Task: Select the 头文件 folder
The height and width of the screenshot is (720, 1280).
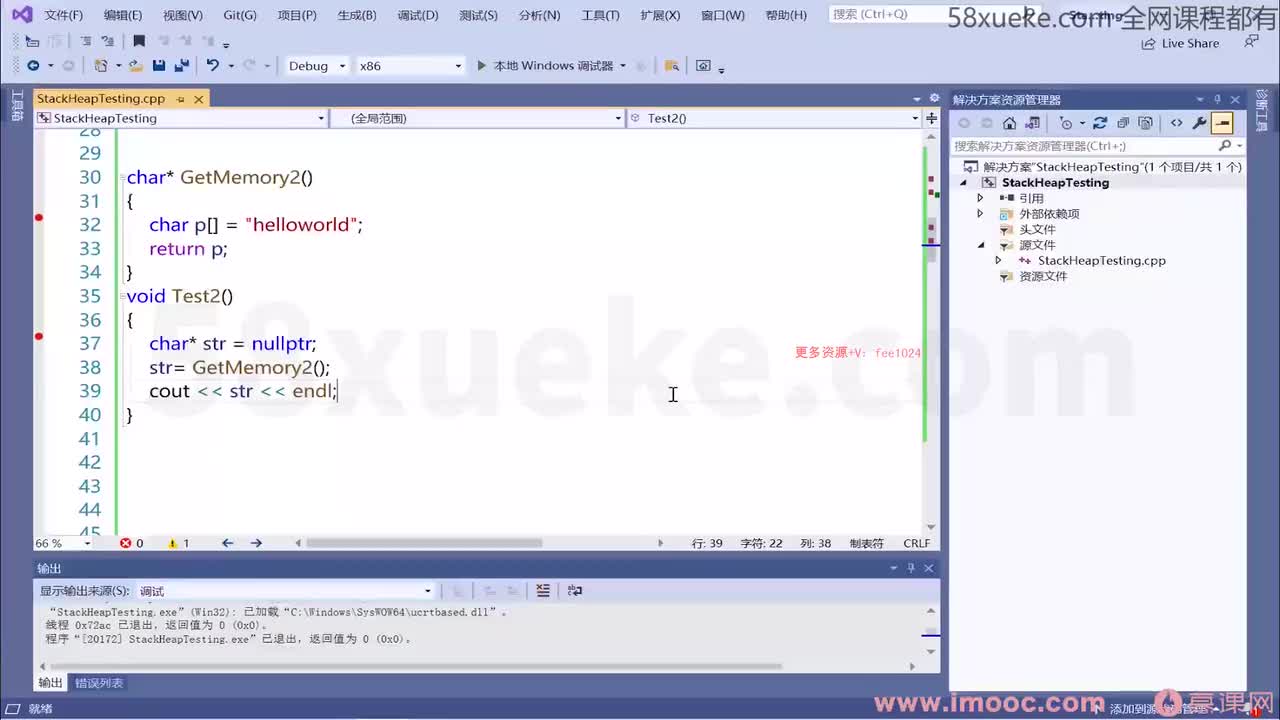Action: pos(1037,230)
